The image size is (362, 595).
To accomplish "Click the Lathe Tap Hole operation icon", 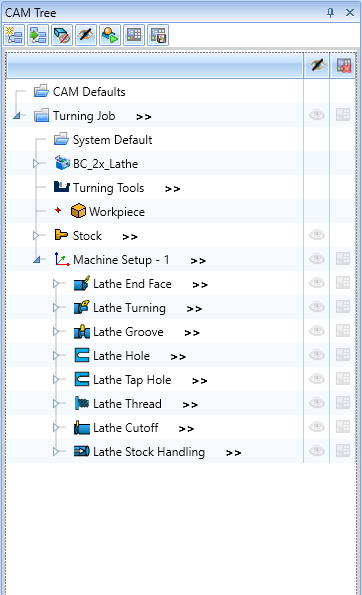I will 82,379.
